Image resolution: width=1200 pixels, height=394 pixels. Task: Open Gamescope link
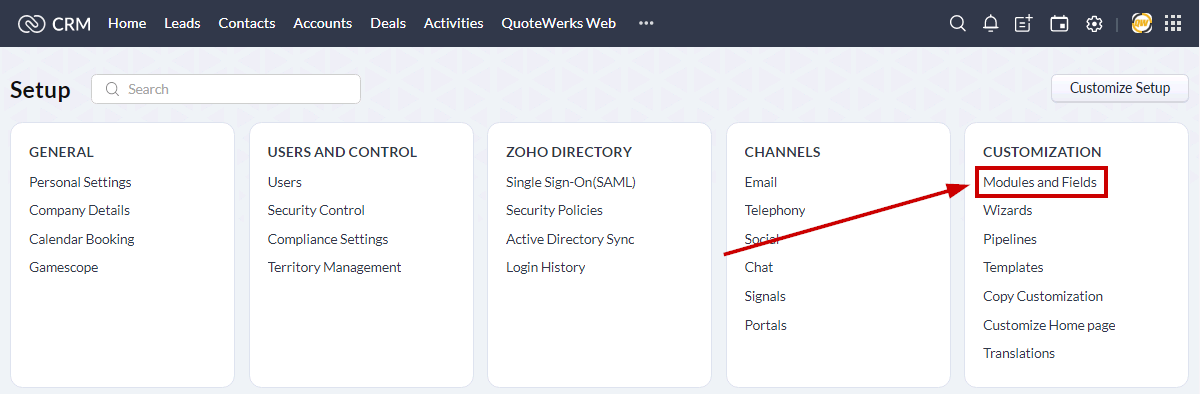[64, 267]
